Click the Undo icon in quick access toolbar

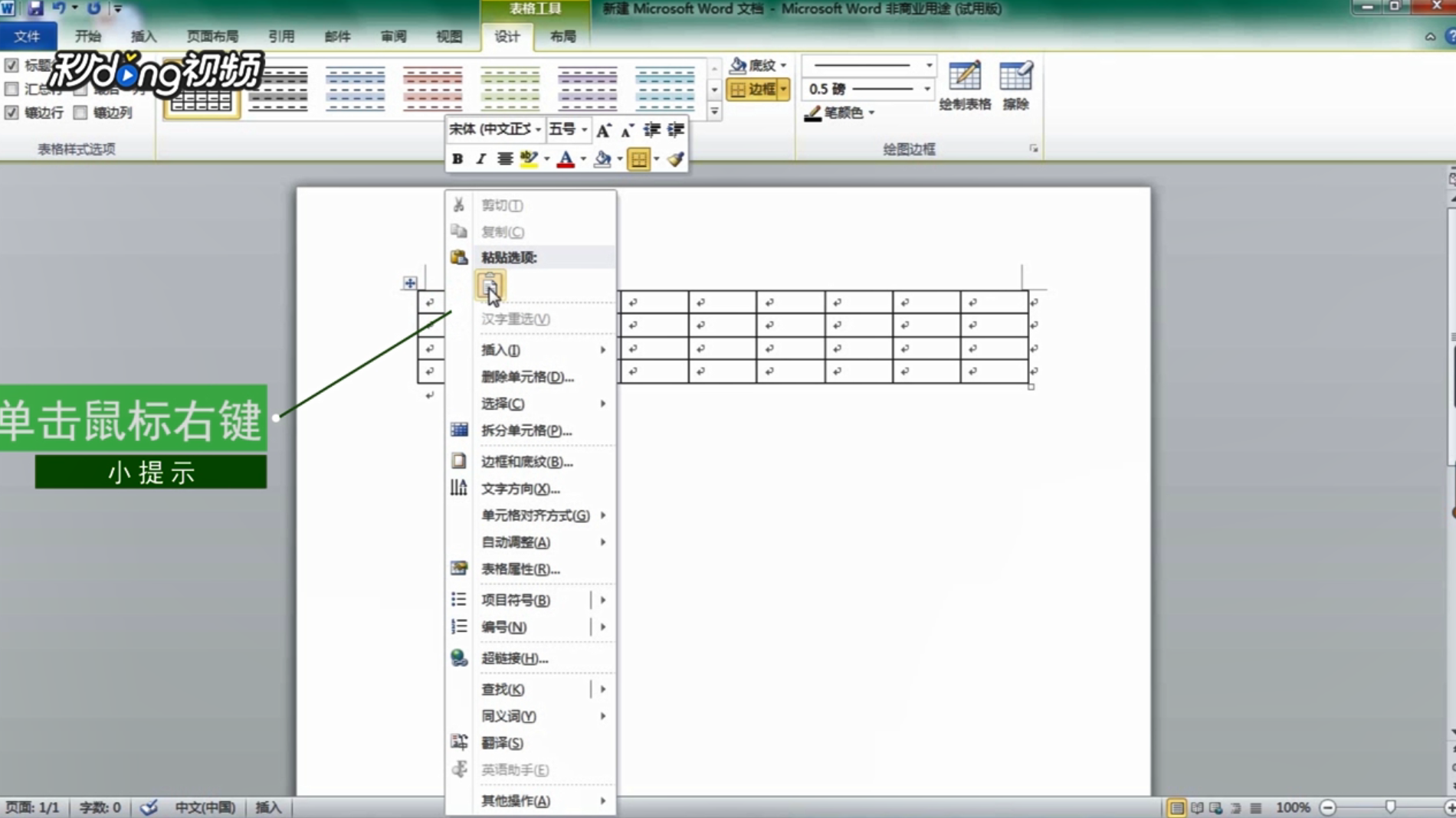pyautogui.click(x=59, y=8)
